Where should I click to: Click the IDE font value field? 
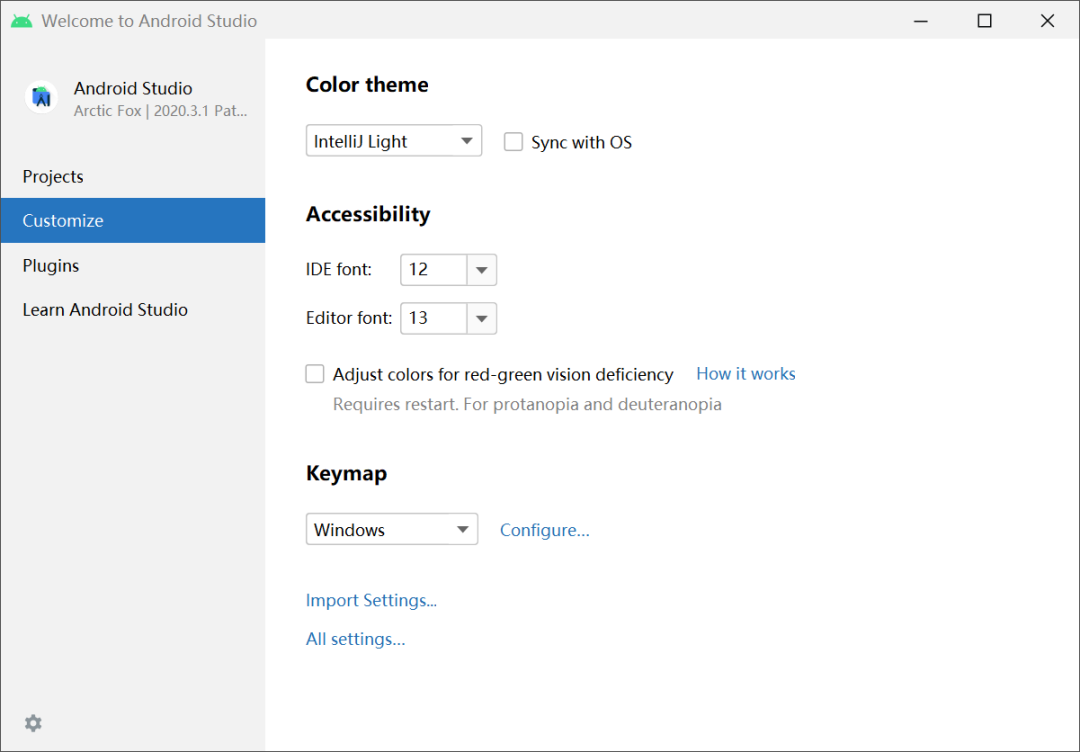[x=434, y=270]
